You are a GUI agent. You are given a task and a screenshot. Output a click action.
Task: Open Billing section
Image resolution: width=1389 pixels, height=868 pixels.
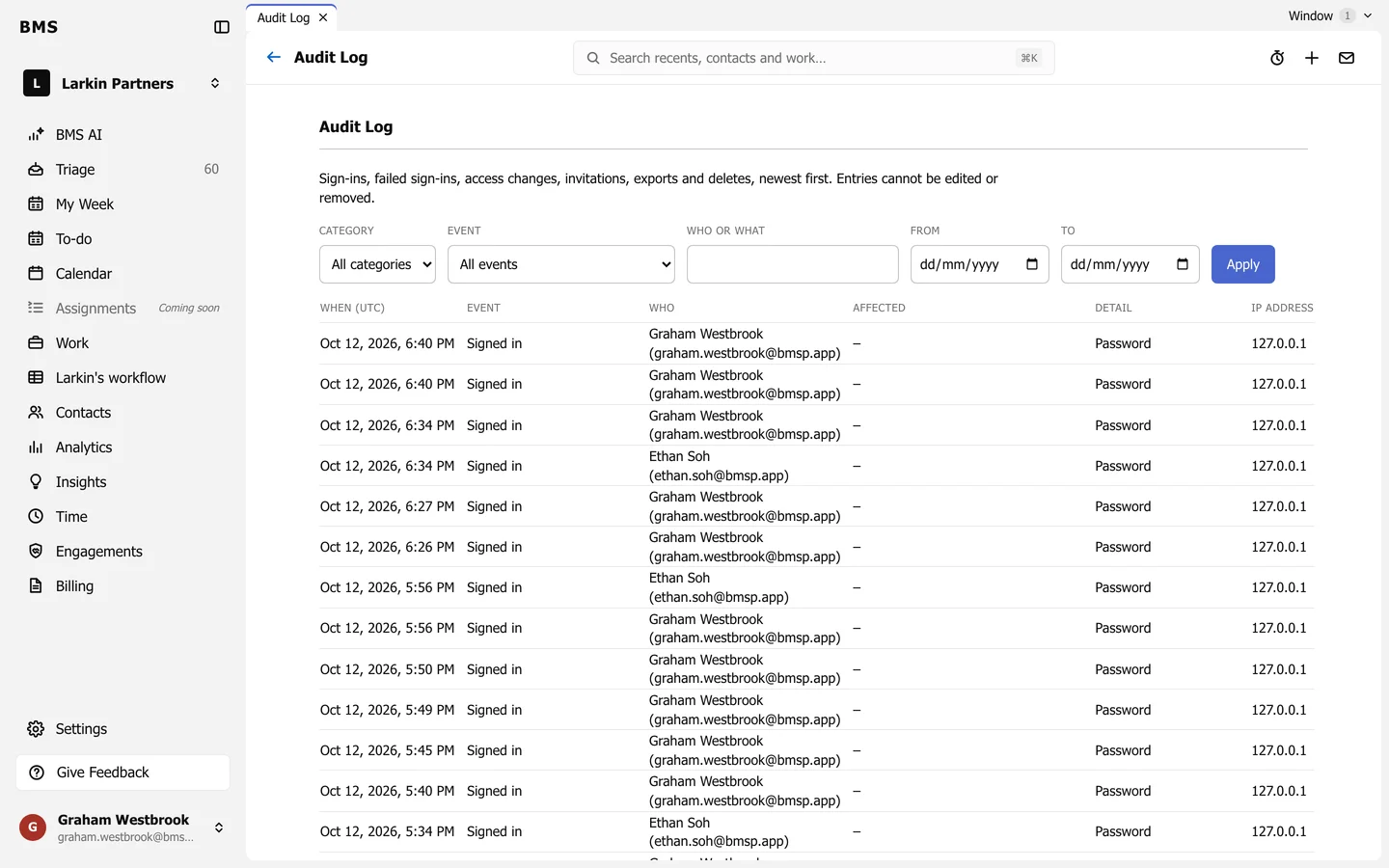click(123, 586)
